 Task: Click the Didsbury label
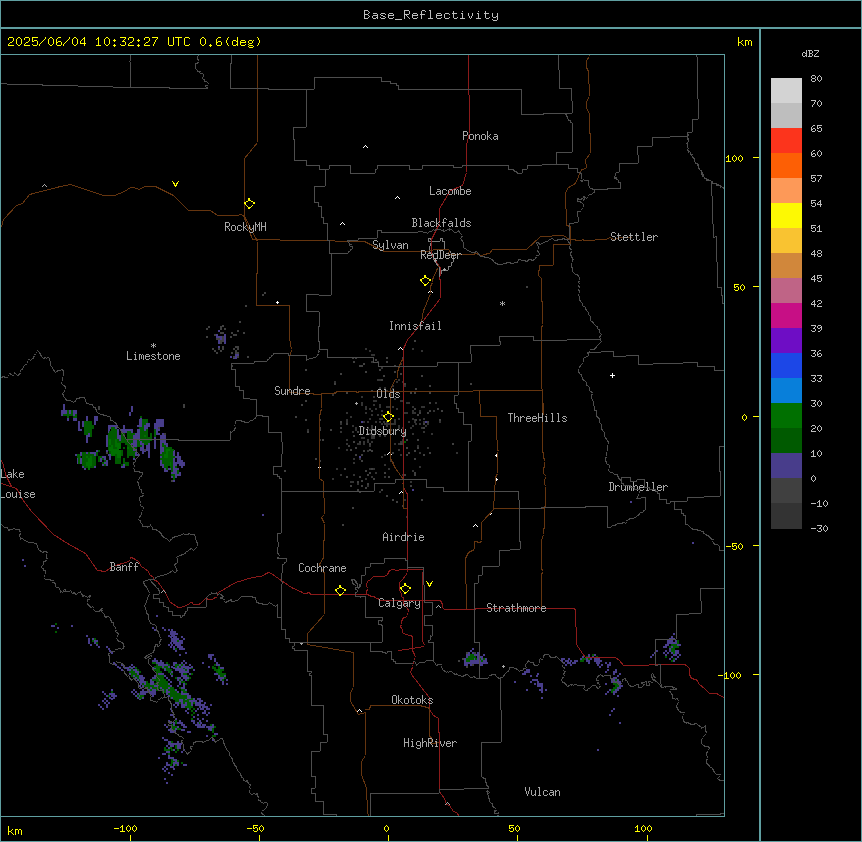click(383, 431)
